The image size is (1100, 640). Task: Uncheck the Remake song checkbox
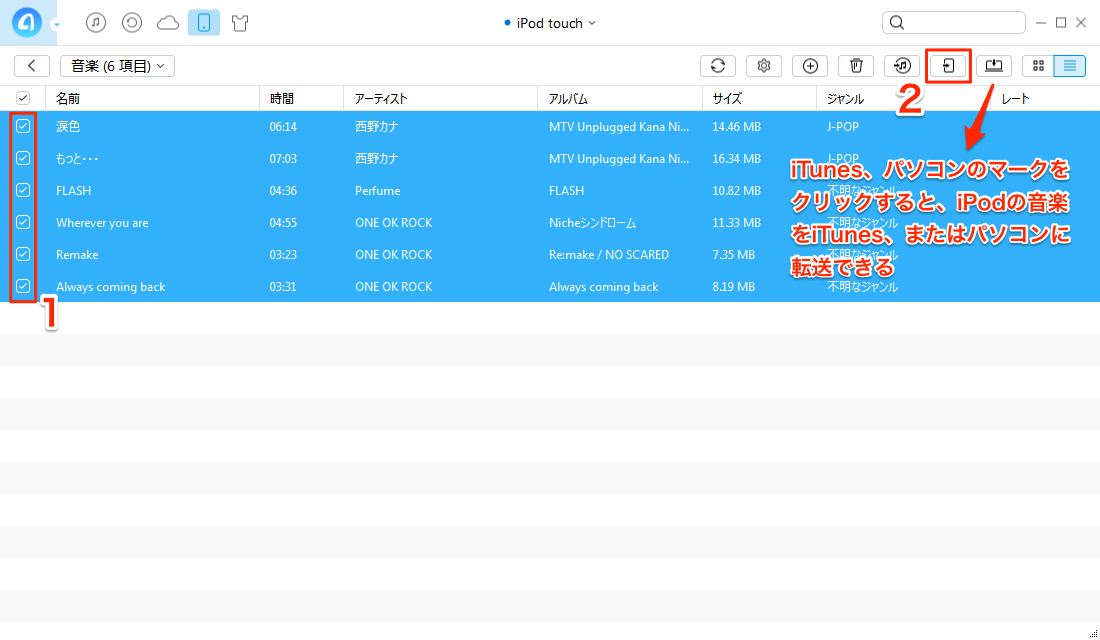23,254
